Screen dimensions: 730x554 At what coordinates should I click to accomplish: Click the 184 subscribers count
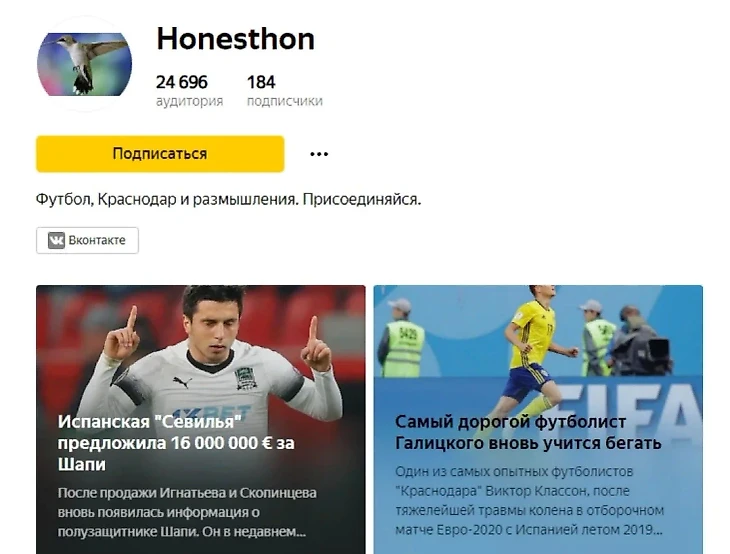[261, 82]
